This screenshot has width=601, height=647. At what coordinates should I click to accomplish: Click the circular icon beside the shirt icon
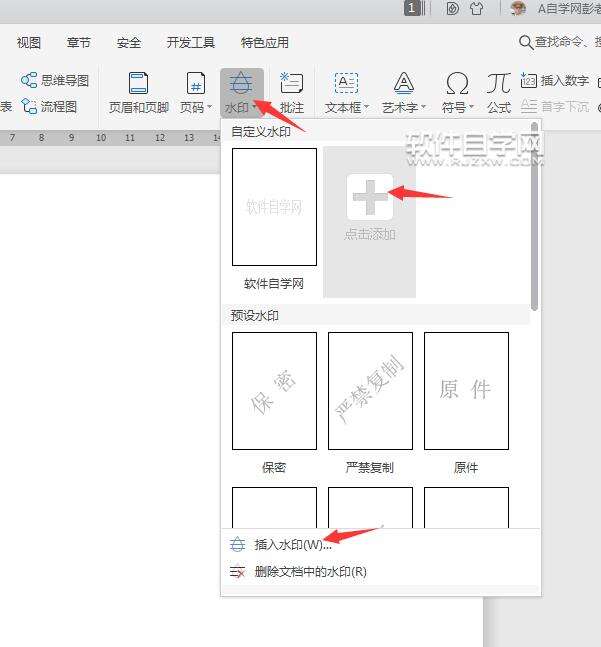pos(453,9)
